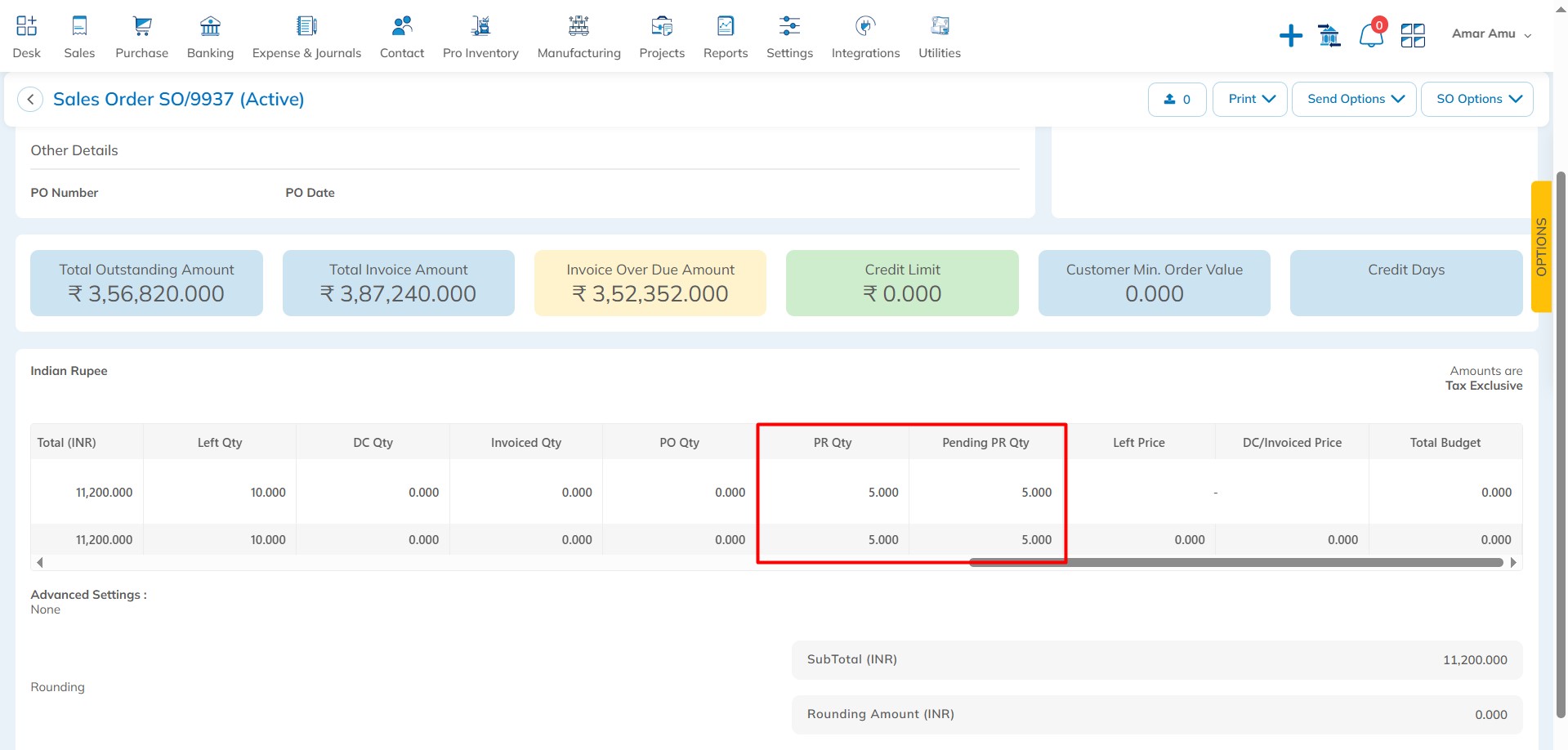Click the Pending PR Qty column header
Viewport: 1568px width, 750px height.
pos(985,442)
